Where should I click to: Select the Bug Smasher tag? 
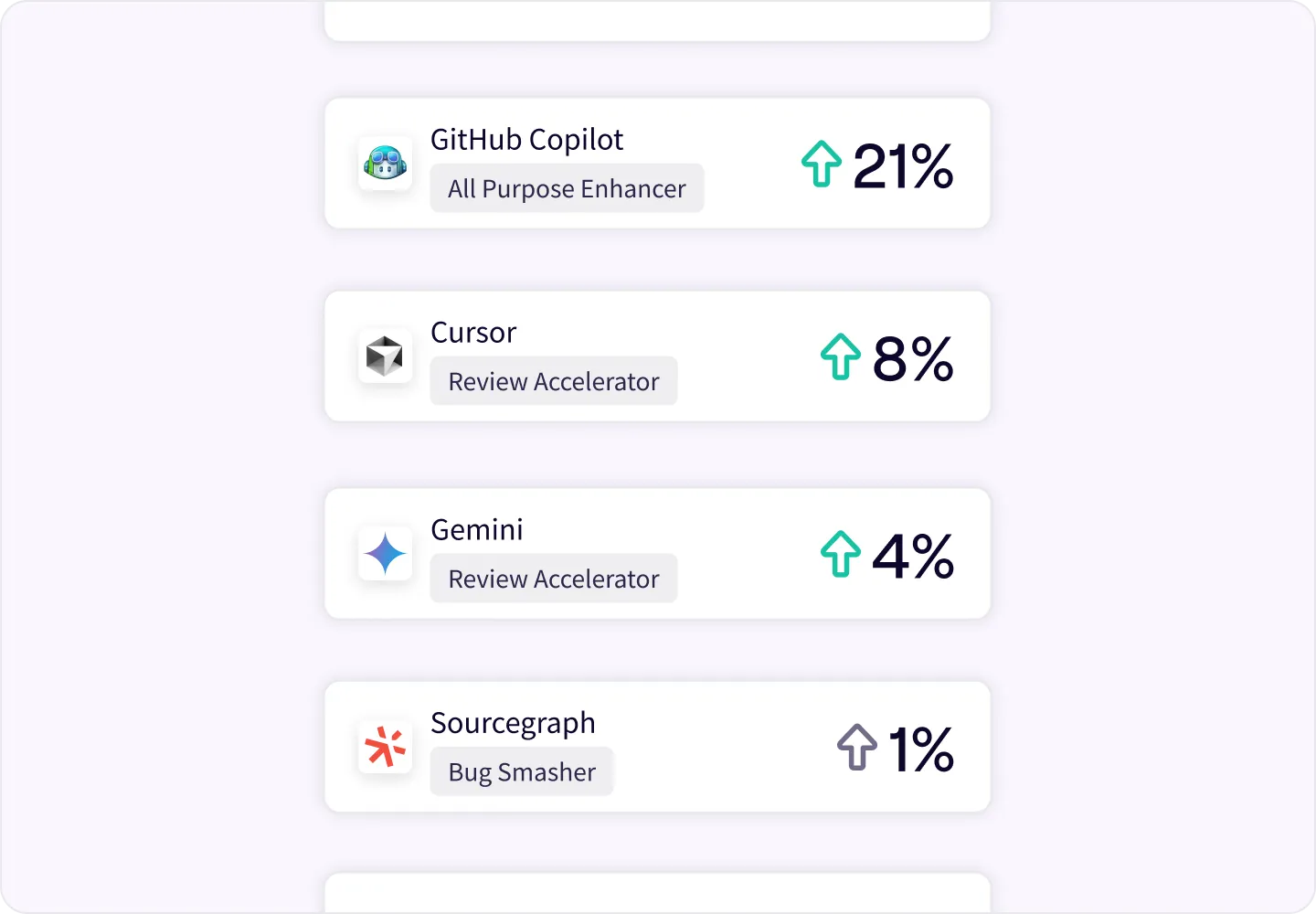coord(522,771)
